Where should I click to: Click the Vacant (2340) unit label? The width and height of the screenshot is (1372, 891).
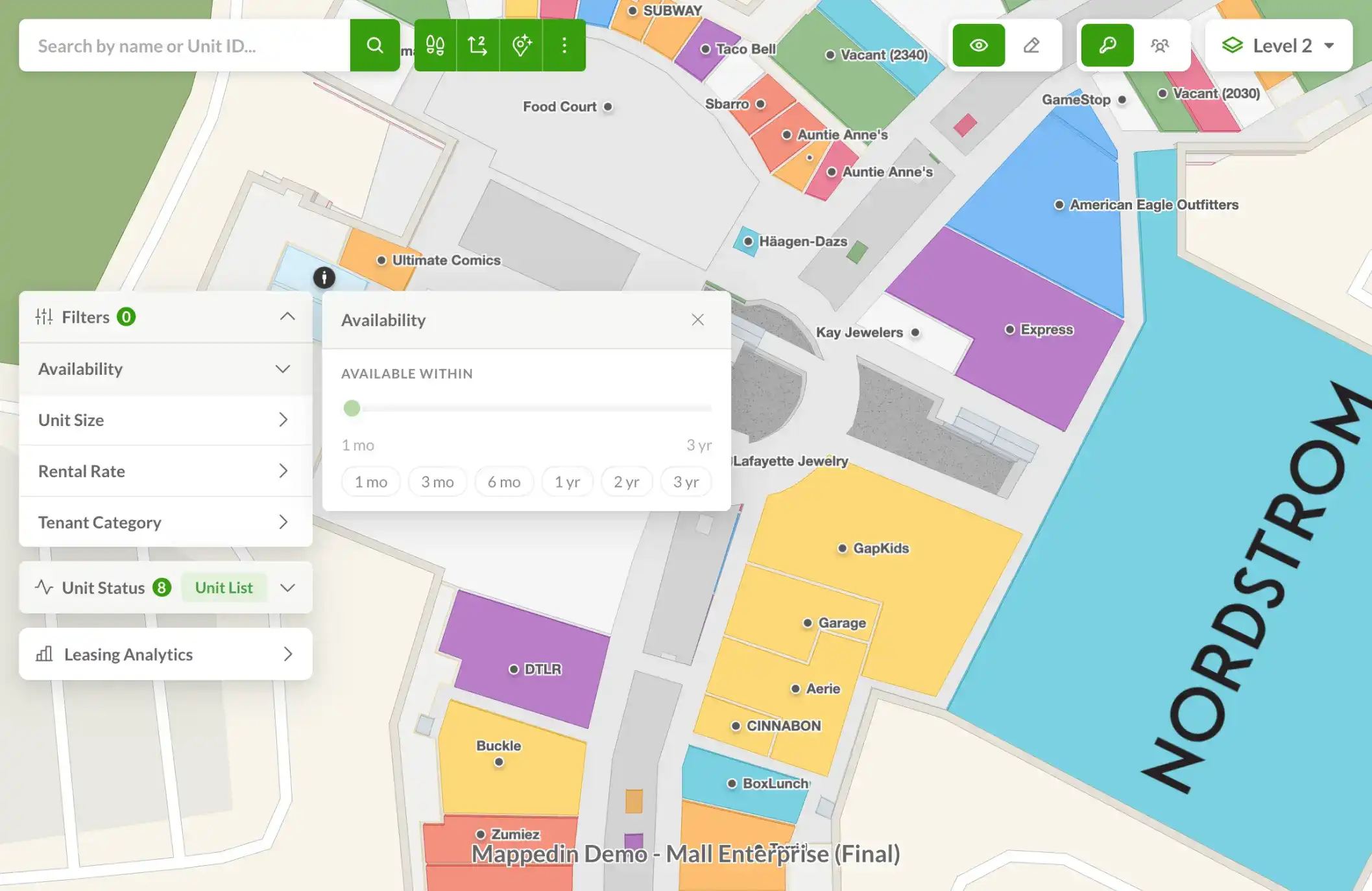pos(884,55)
